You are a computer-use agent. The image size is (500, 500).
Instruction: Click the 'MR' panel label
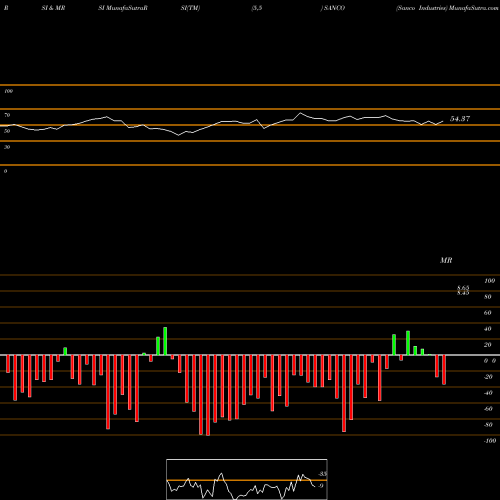coord(446,260)
